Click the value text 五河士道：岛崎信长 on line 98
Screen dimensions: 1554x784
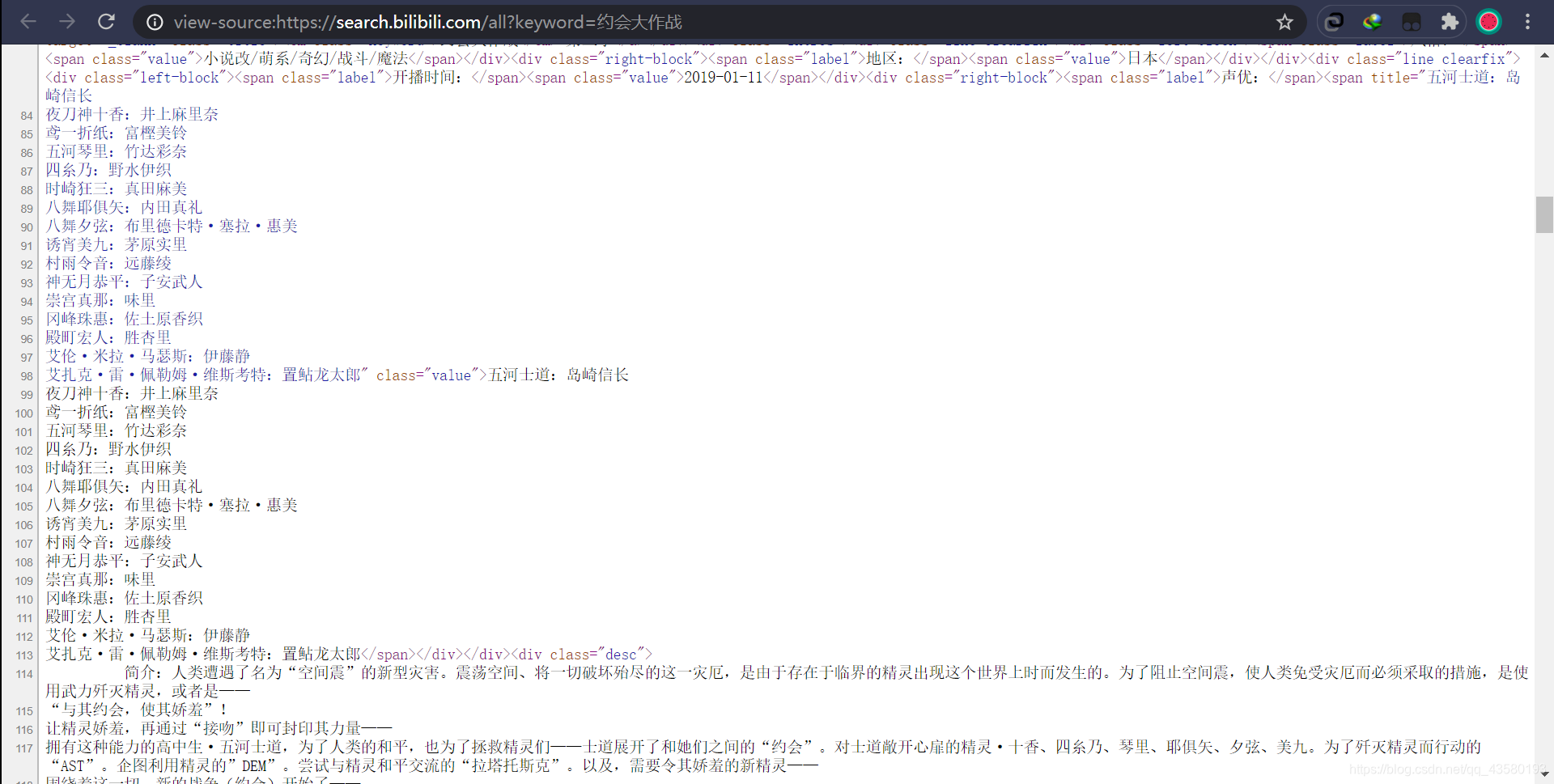[x=558, y=375]
